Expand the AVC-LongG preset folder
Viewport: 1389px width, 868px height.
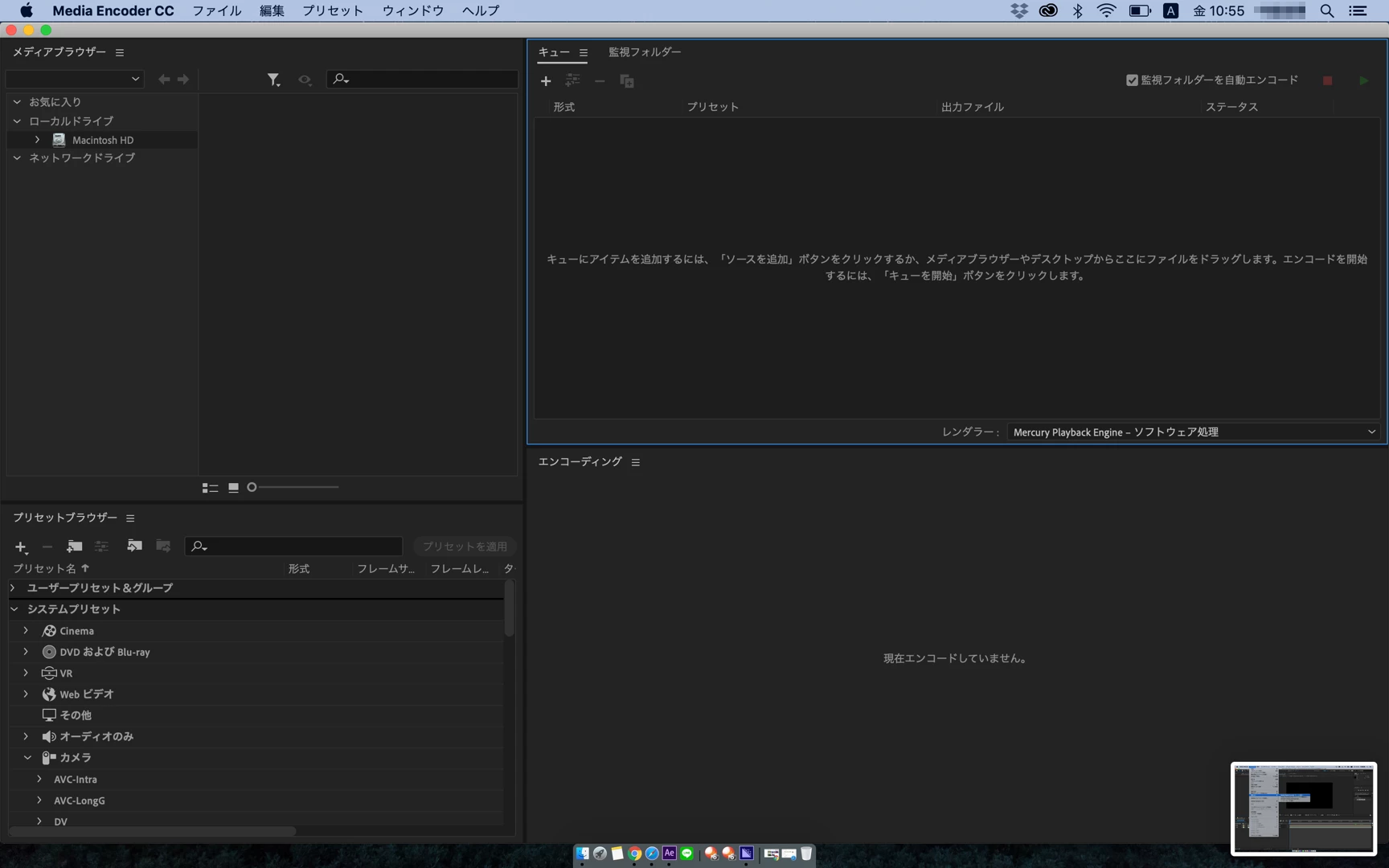tap(39, 800)
